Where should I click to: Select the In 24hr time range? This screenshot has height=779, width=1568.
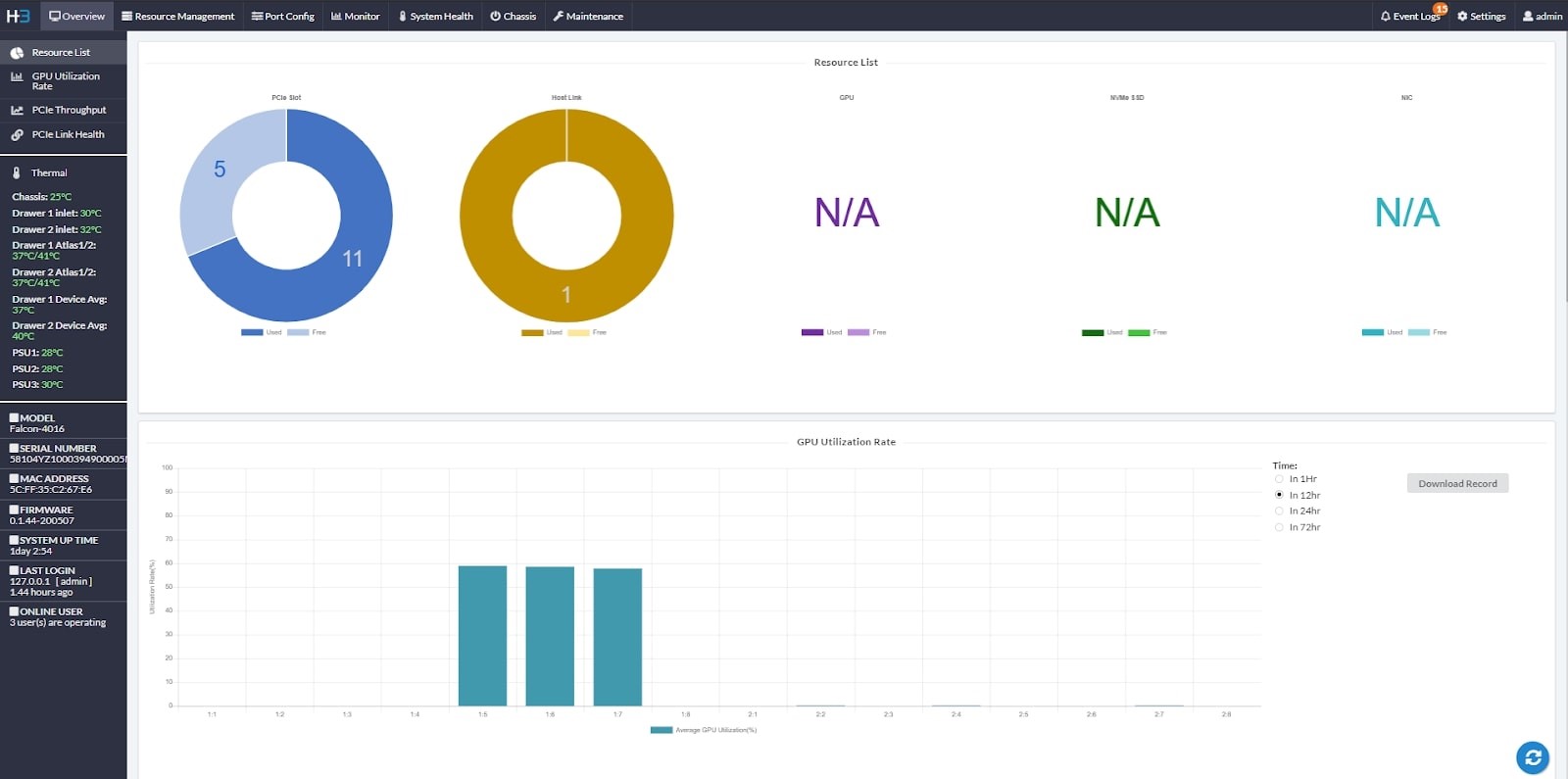(1279, 511)
